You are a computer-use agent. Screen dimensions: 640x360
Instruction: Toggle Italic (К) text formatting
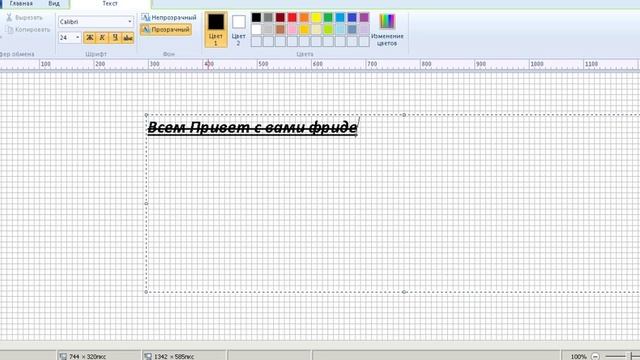[x=102, y=38]
